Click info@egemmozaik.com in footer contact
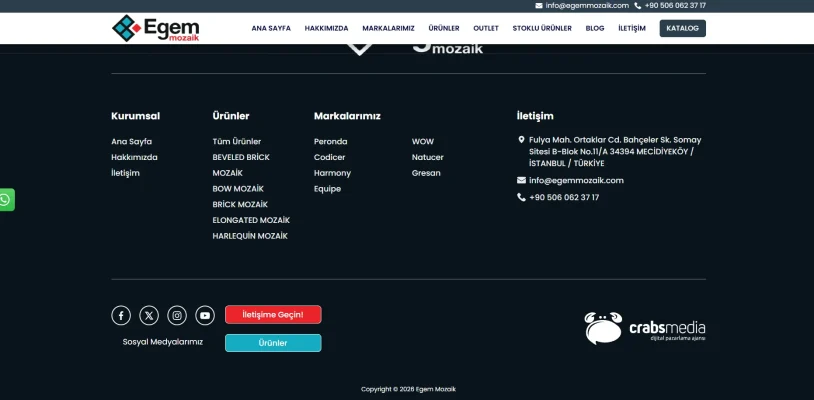Image resolution: width=814 pixels, height=400 pixels. point(576,181)
